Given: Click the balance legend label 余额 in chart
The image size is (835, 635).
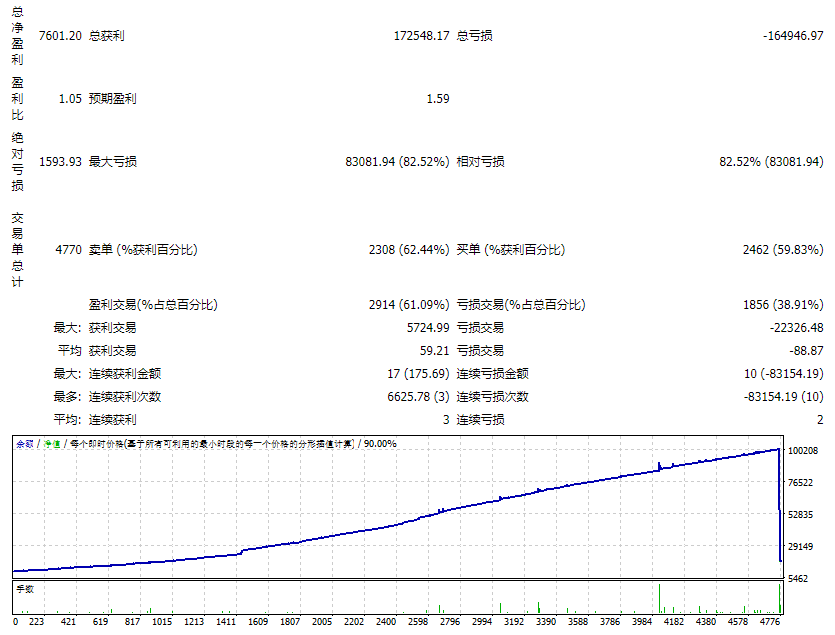Looking at the screenshot, I should (25, 444).
